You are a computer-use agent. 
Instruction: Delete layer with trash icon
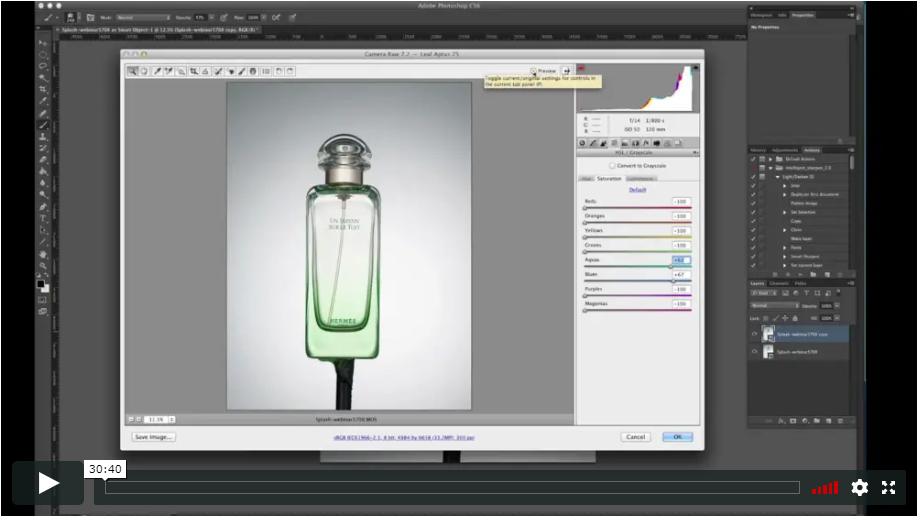[x=841, y=421]
